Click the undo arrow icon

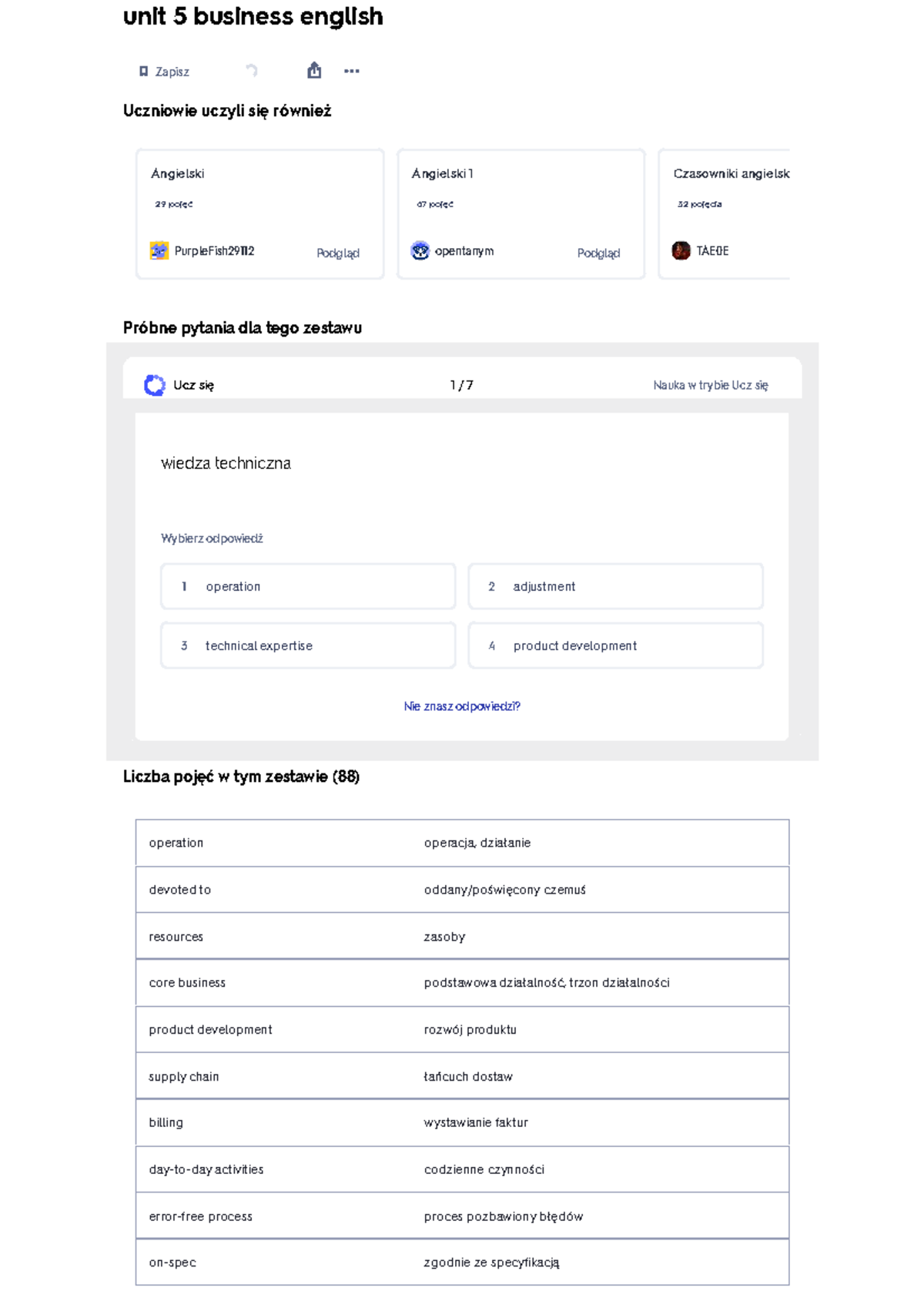[251, 71]
